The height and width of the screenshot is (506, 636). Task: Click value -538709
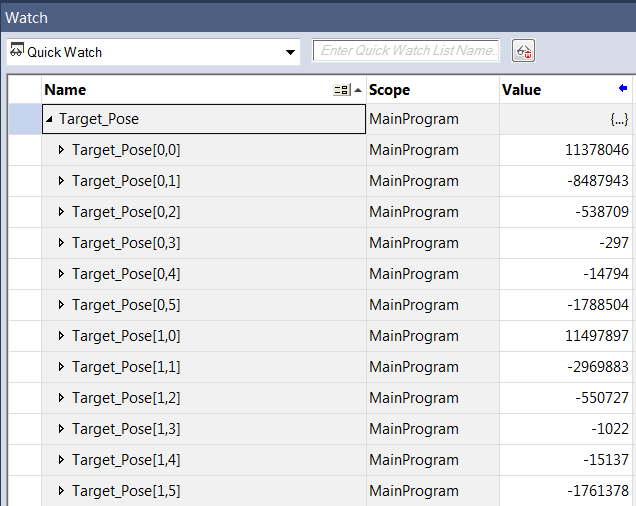click(602, 212)
